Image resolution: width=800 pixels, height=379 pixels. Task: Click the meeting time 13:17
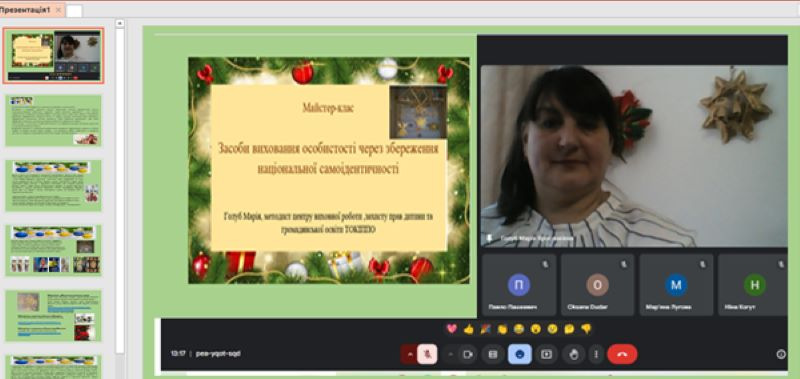point(179,353)
